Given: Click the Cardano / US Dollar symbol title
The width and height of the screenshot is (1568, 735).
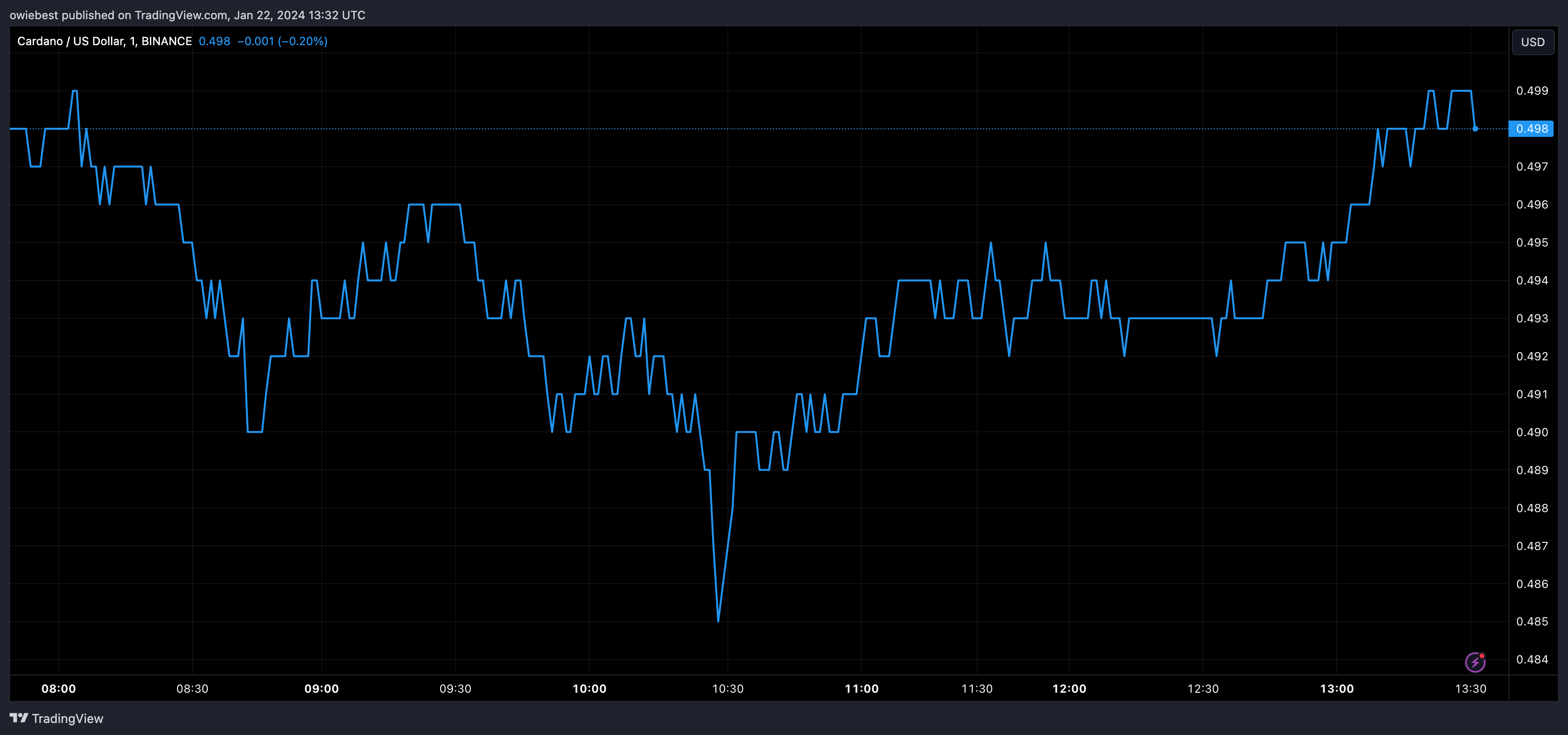Looking at the screenshot, I should [x=104, y=41].
